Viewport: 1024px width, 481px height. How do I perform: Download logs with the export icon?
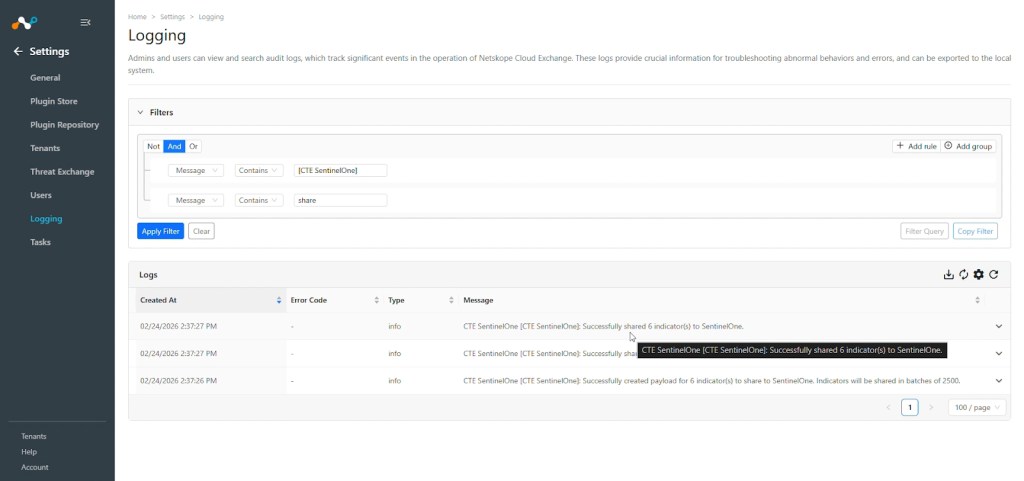click(x=948, y=275)
